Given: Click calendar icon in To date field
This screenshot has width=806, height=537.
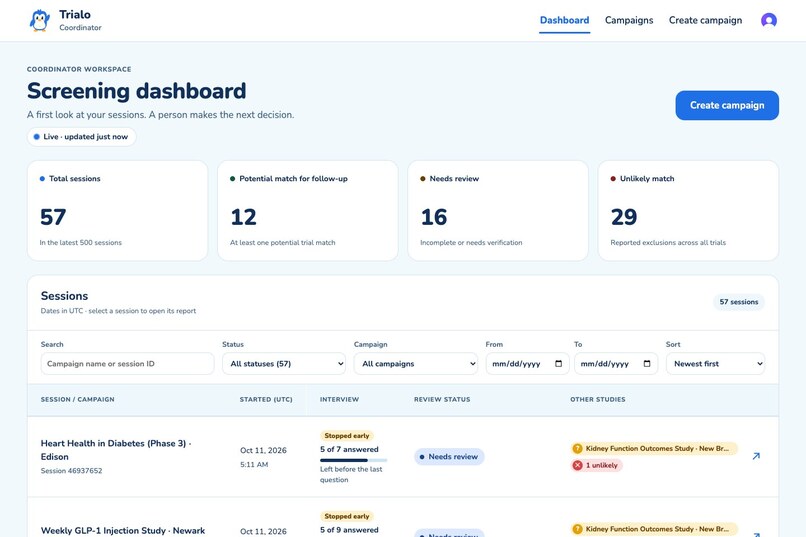Looking at the screenshot, I should click(647, 363).
